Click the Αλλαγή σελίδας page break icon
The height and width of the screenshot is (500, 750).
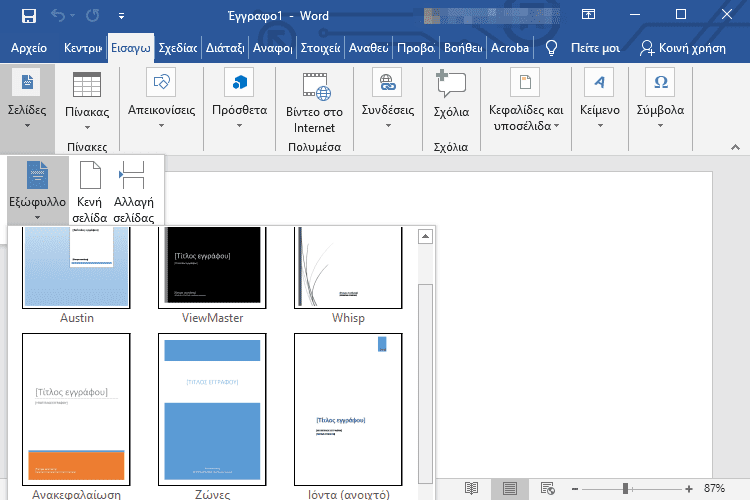point(132,175)
